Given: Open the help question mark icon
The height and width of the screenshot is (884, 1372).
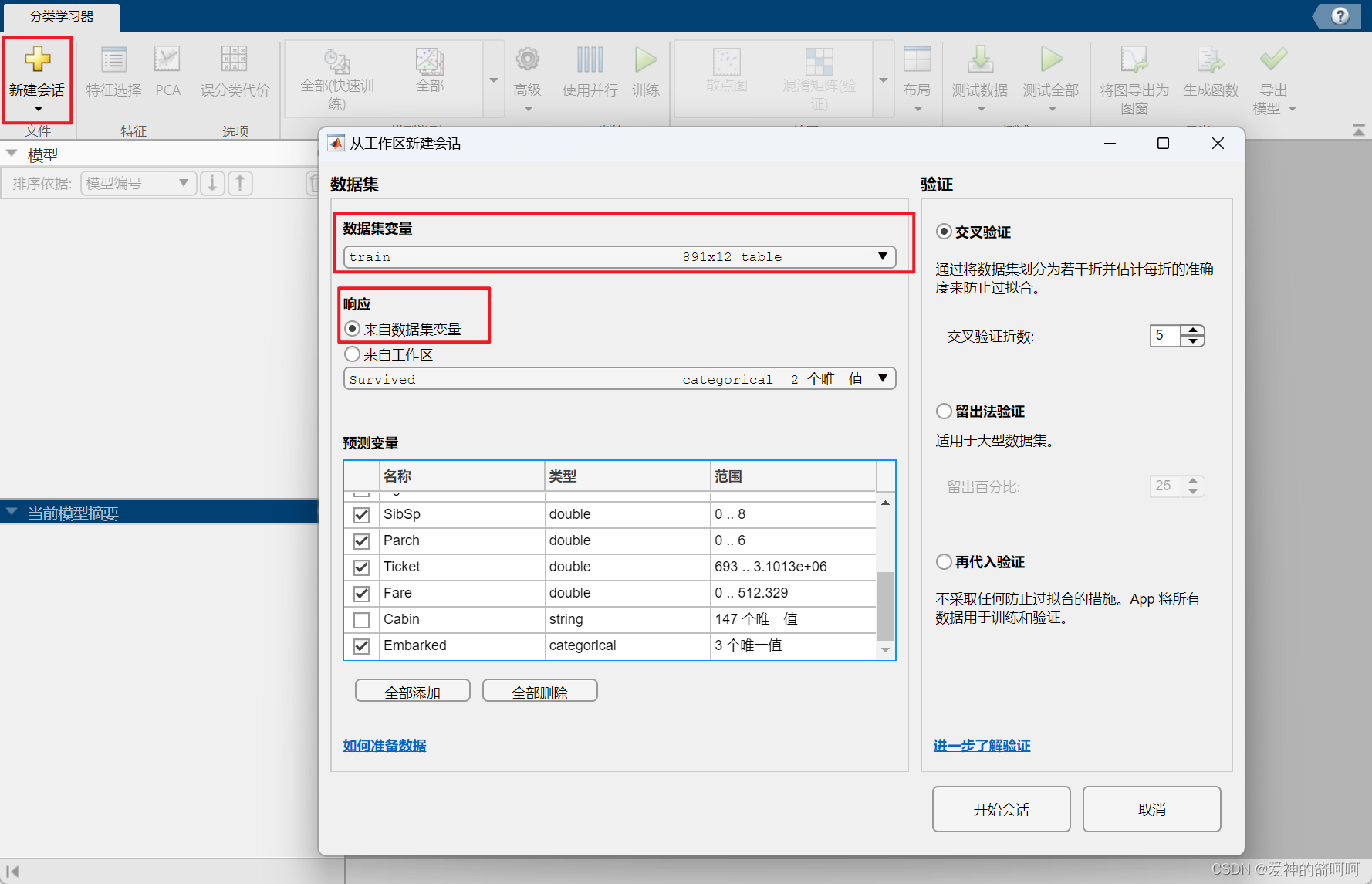Looking at the screenshot, I should pyautogui.click(x=1340, y=16).
